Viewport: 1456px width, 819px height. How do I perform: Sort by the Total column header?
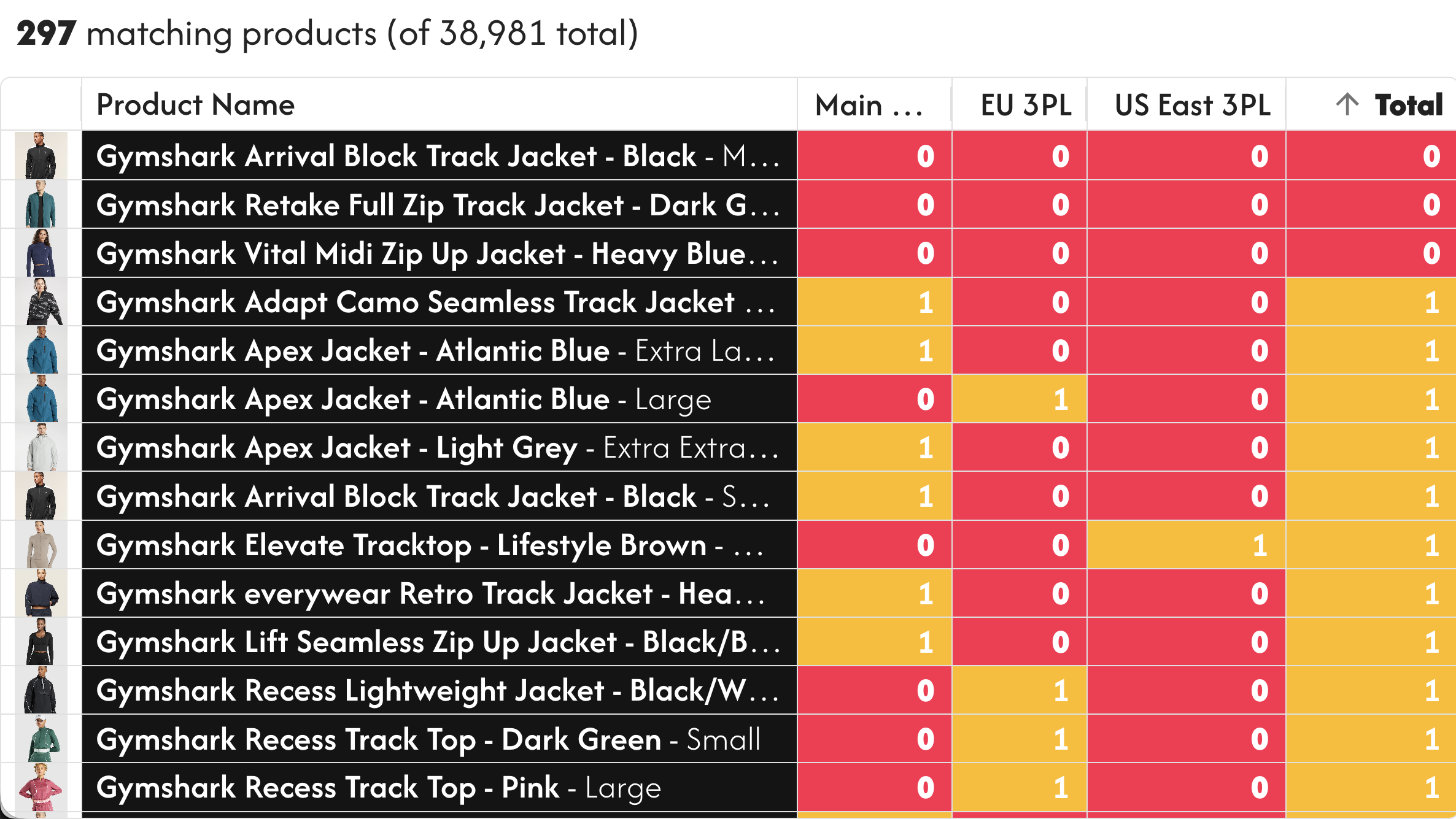(1408, 105)
